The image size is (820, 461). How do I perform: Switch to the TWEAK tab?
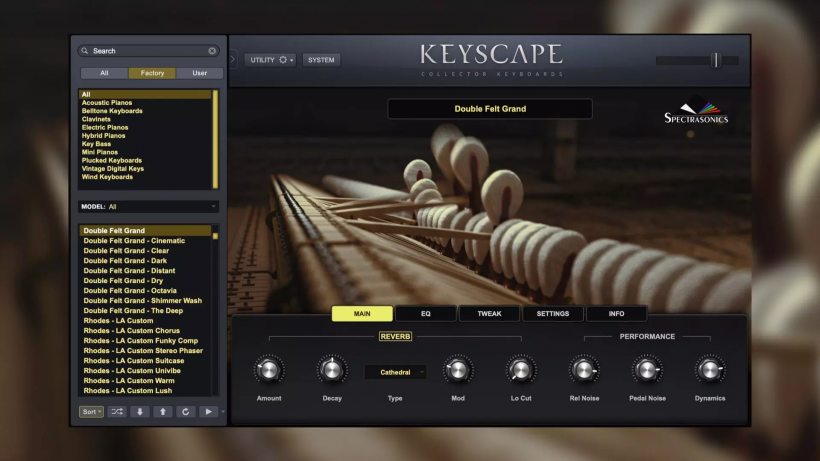pyautogui.click(x=489, y=314)
